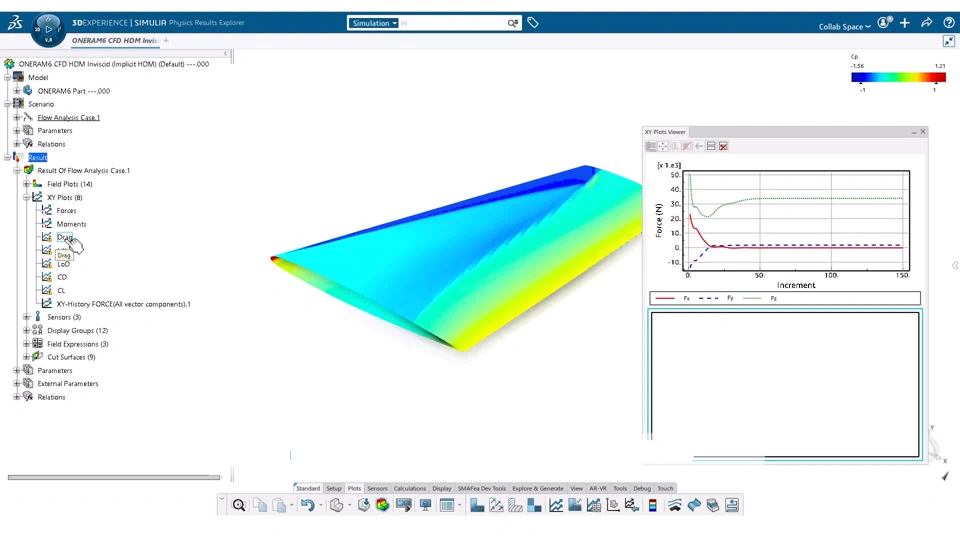This screenshot has width=960, height=540.
Task: Select the LoD XY plot
Action: click(x=63, y=264)
